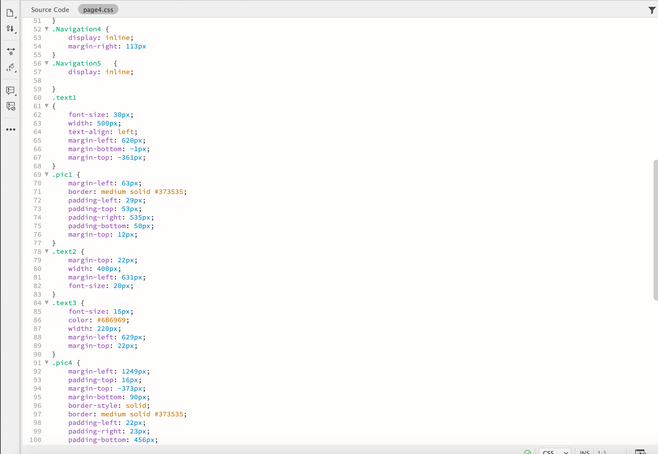
Task: Click the preview icon in status bar
Action: point(640,452)
